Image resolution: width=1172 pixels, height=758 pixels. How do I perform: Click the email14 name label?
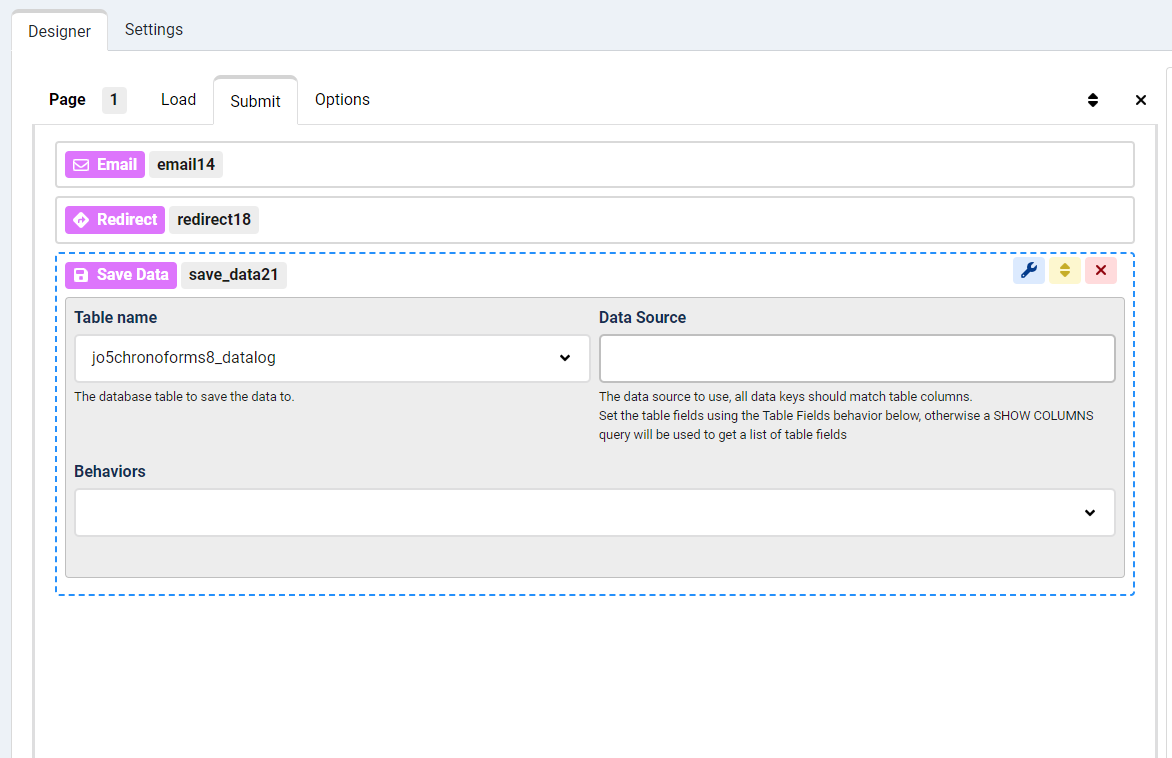tap(185, 164)
